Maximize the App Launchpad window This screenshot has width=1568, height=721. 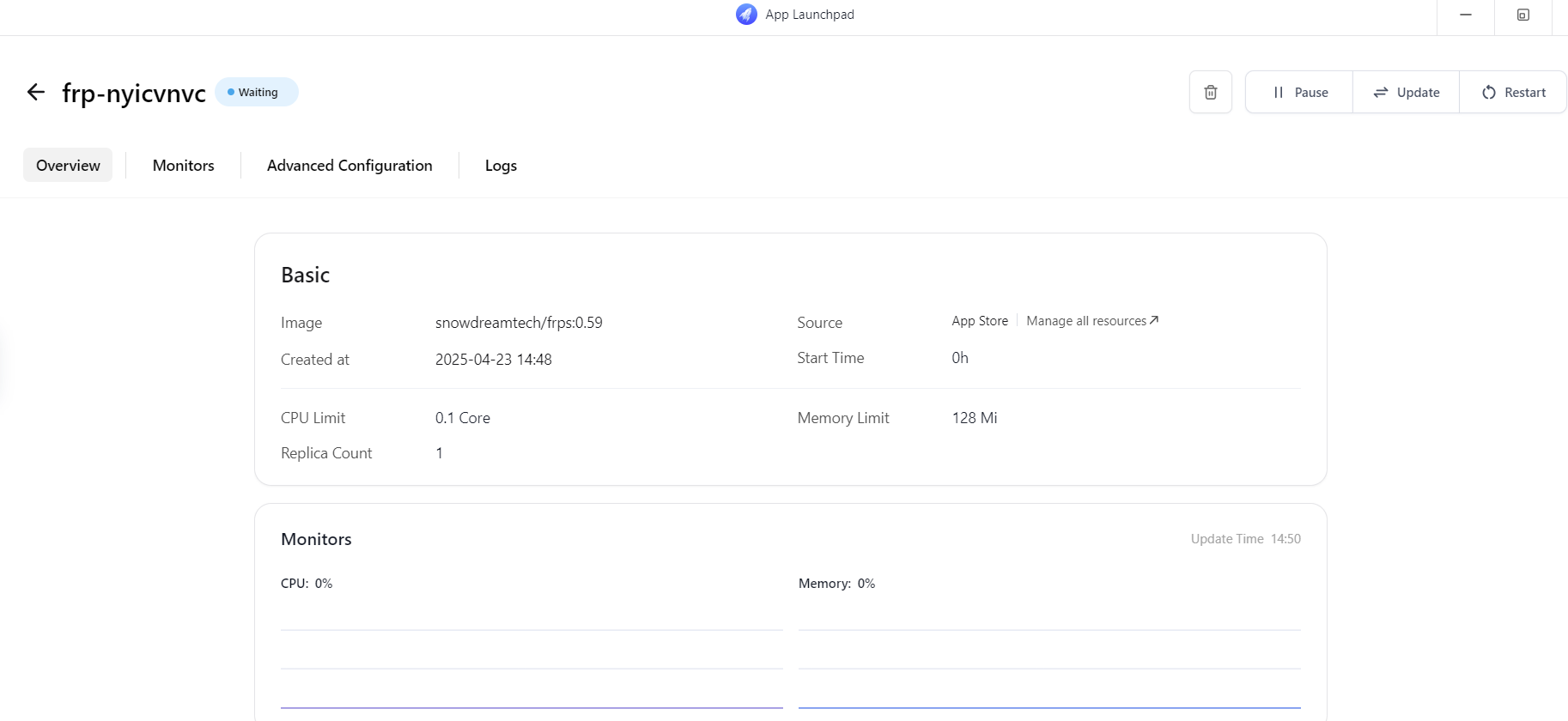coord(1522,15)
